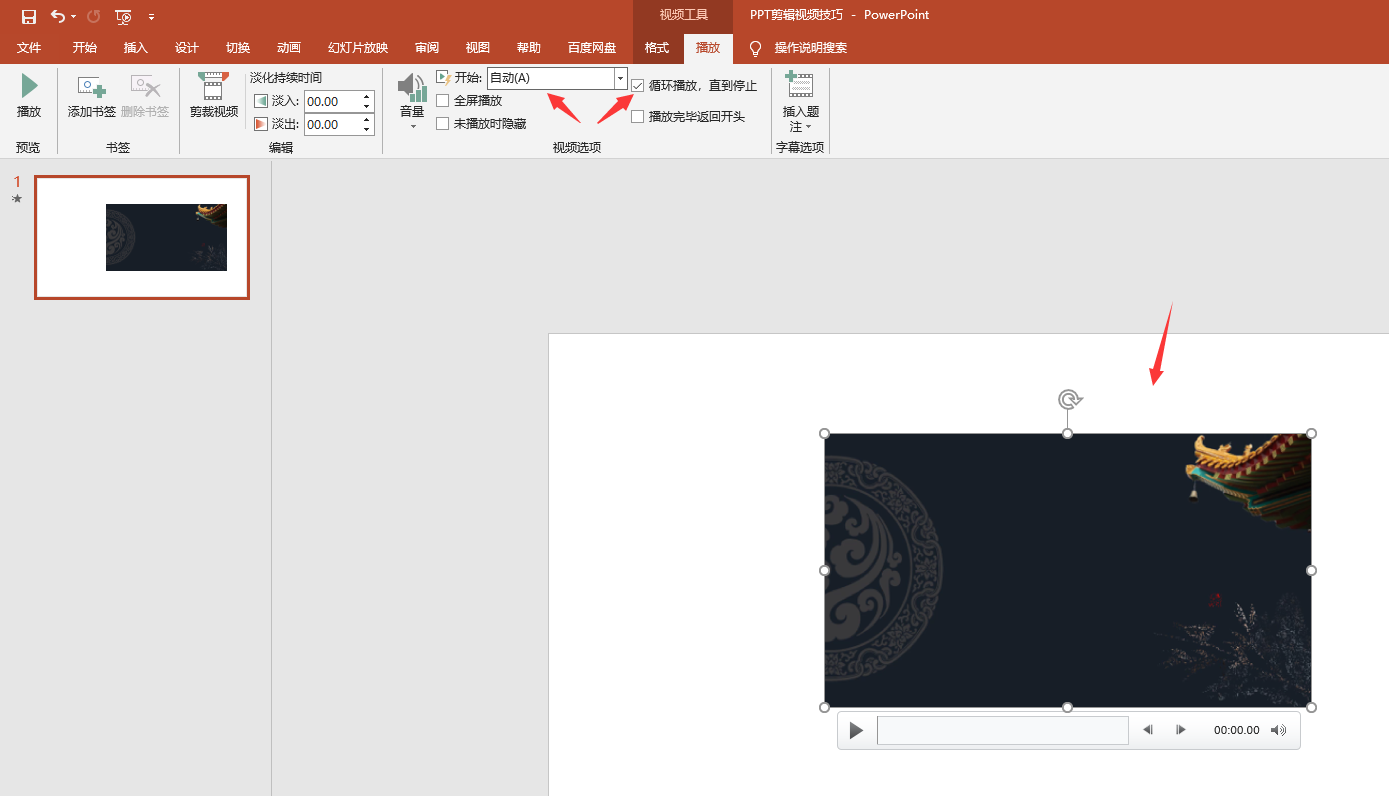Click the 淡出 duration input field

click(332, 124)
